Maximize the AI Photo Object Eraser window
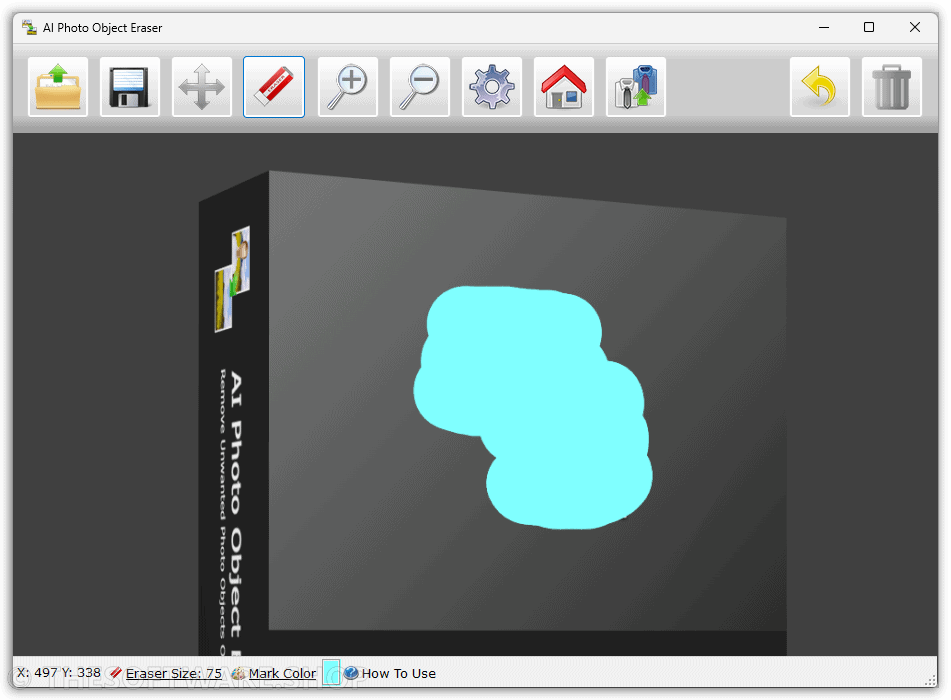The image size is (951, 700). [869, 27]
